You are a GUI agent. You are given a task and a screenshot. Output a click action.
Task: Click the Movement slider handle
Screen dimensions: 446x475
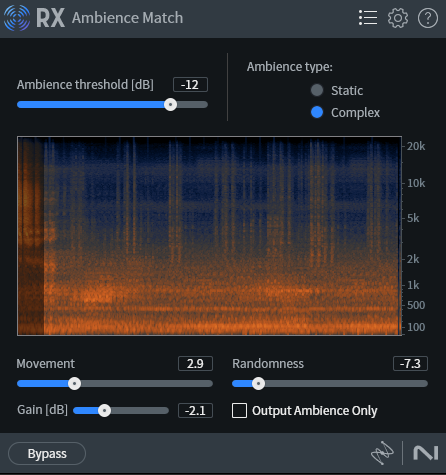pos(74,384)
